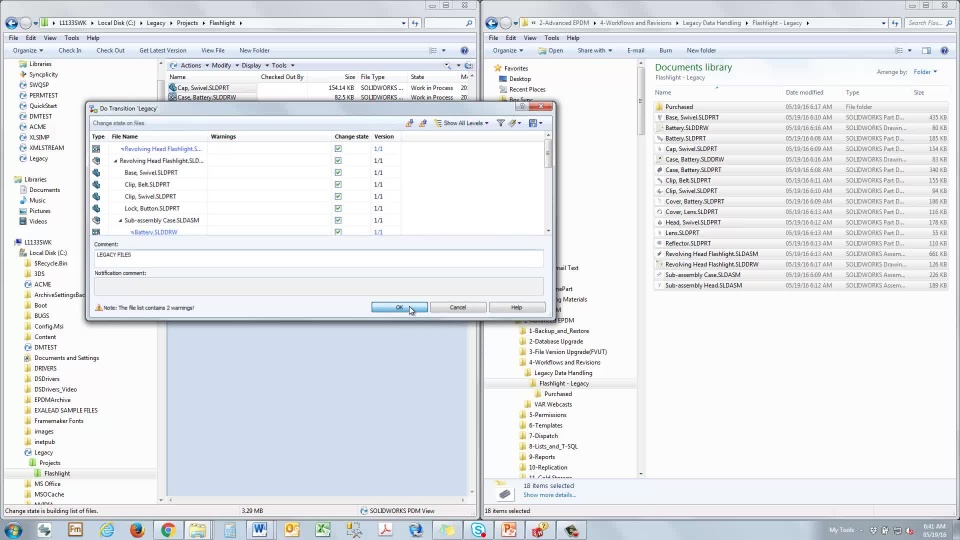This screenshot has height=540, width=960.
Task: Click the preview pane icon in right Explorer window
Action: [926, 50]
